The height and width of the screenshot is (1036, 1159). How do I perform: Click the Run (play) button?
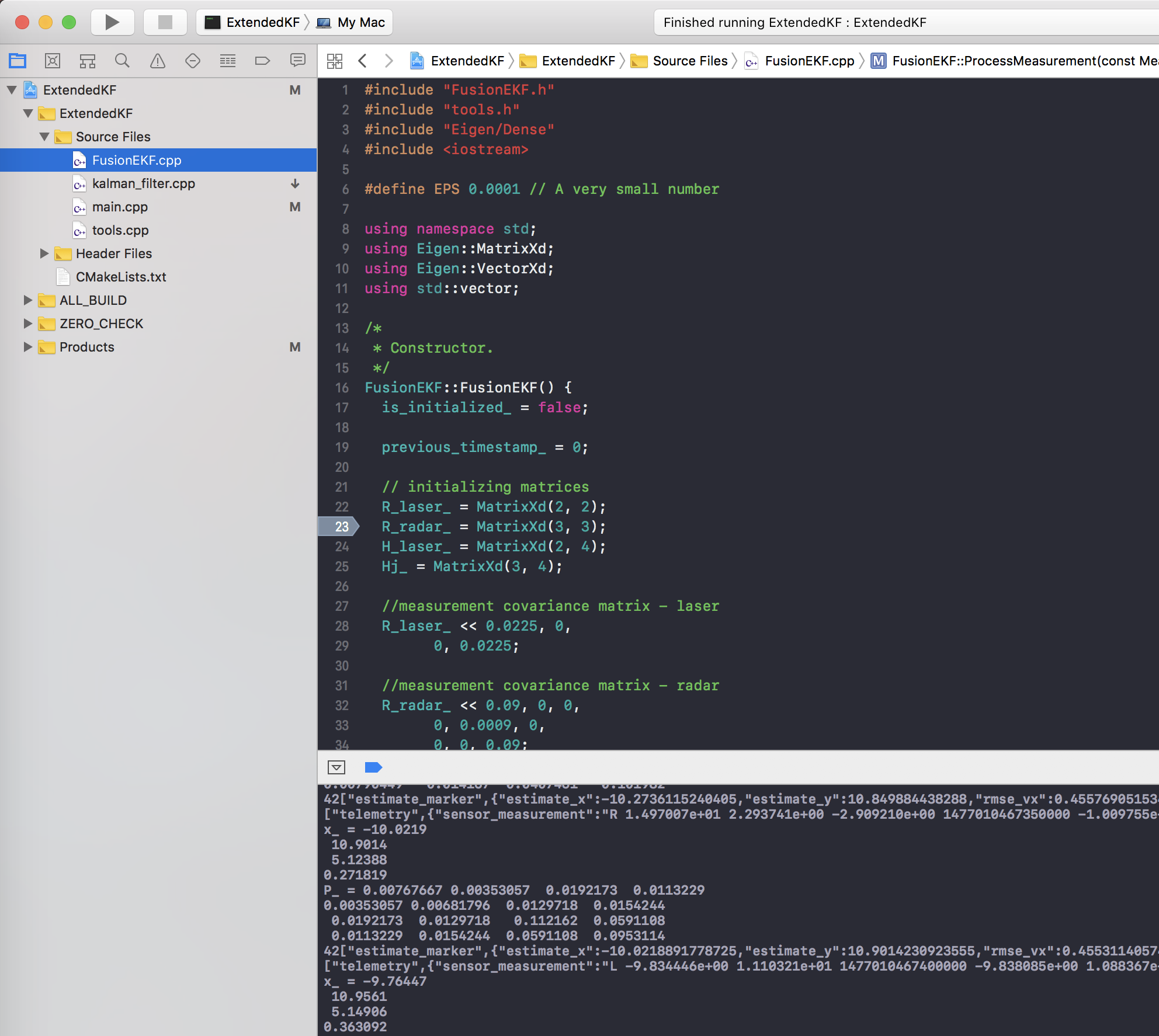pyautogui.click(x=112, y=22)
